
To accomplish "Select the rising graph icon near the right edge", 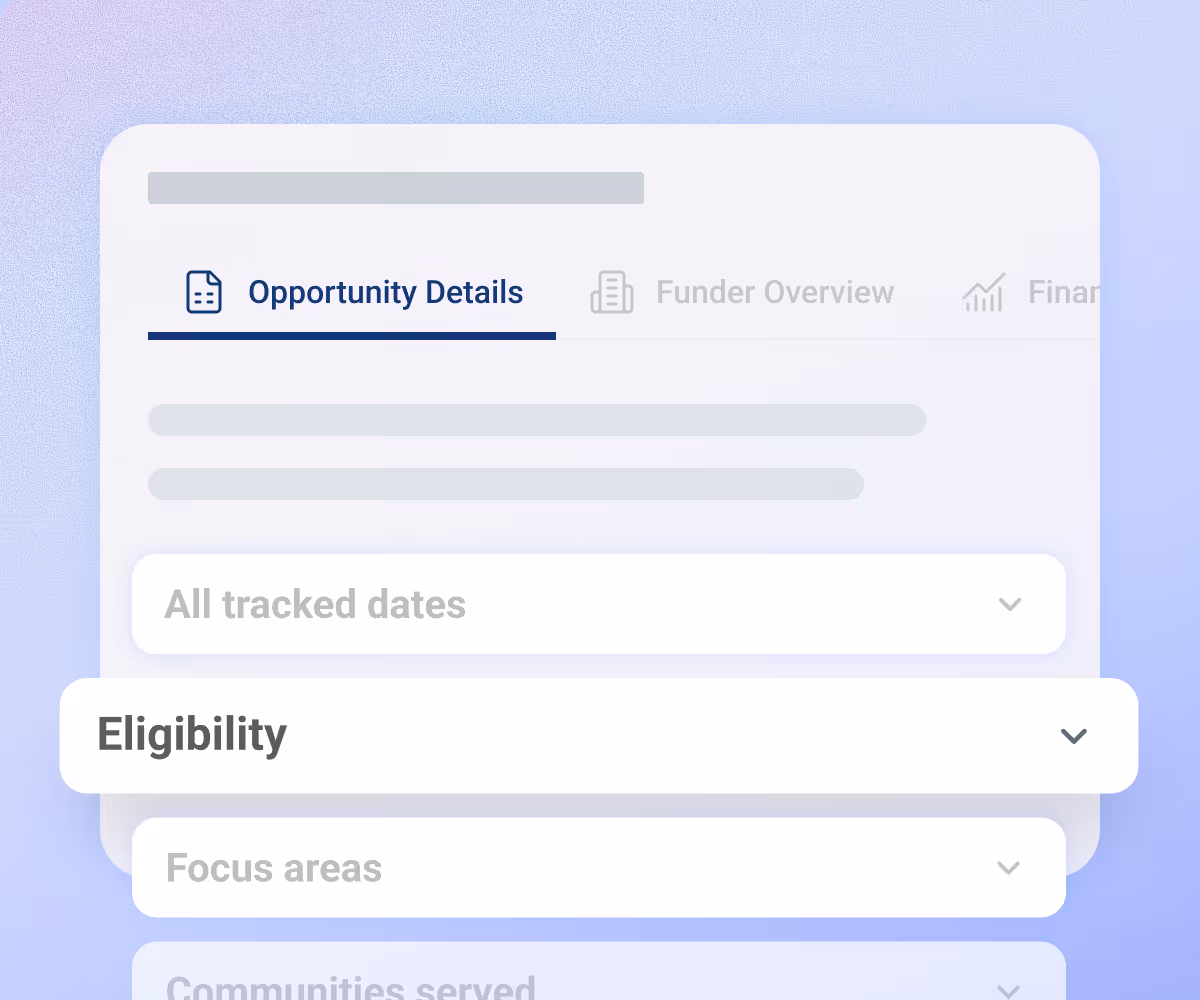I will coord(983,292).
